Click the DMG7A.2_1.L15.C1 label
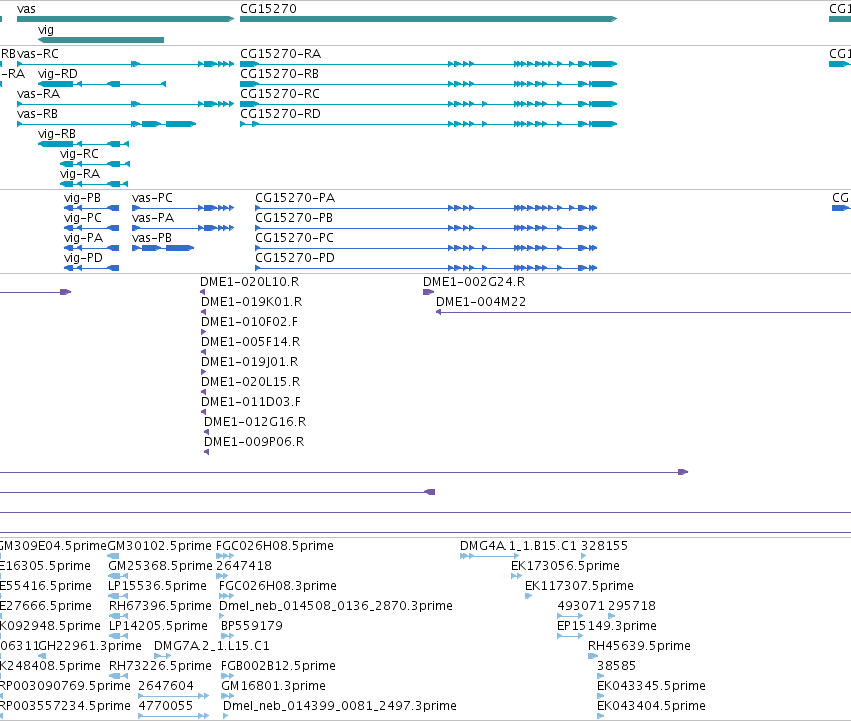This screenshot has height=721, width=851. click(x=212, y=646)
